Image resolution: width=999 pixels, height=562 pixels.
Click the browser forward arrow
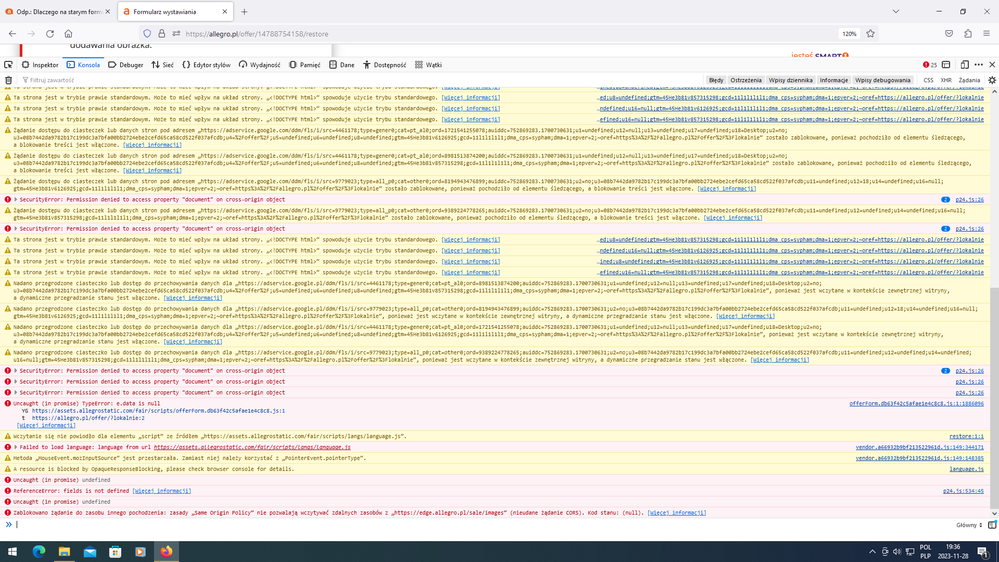[31, 34]
